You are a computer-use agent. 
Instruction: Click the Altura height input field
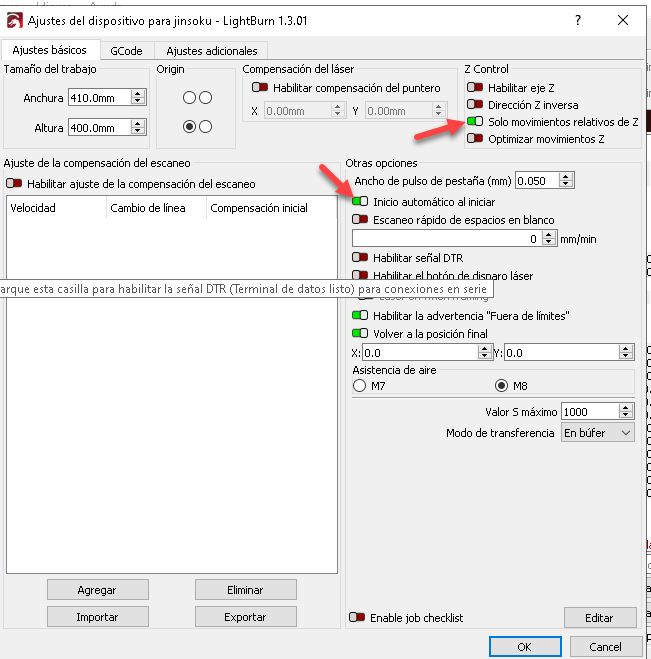click(x=99, y=127)
